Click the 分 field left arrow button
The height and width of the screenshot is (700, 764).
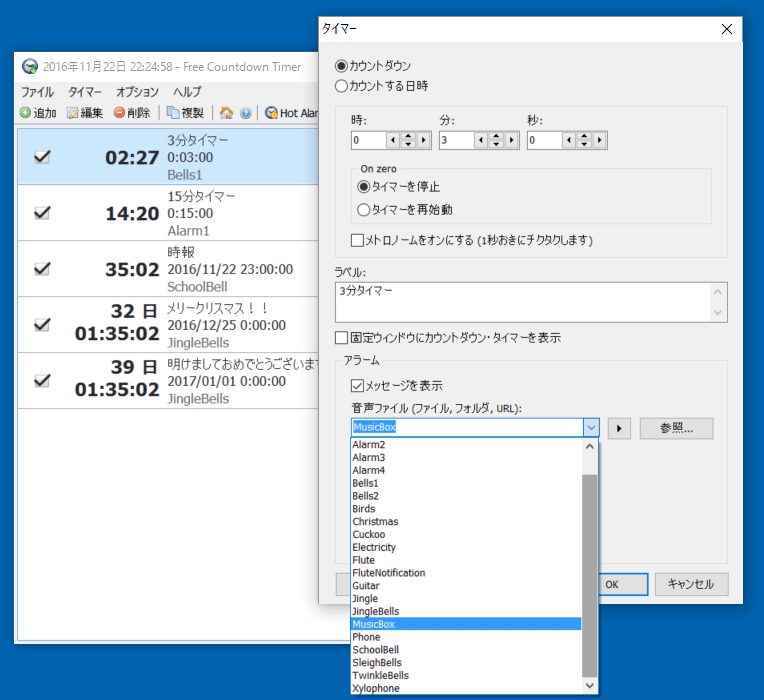click(x=481, y=140)
